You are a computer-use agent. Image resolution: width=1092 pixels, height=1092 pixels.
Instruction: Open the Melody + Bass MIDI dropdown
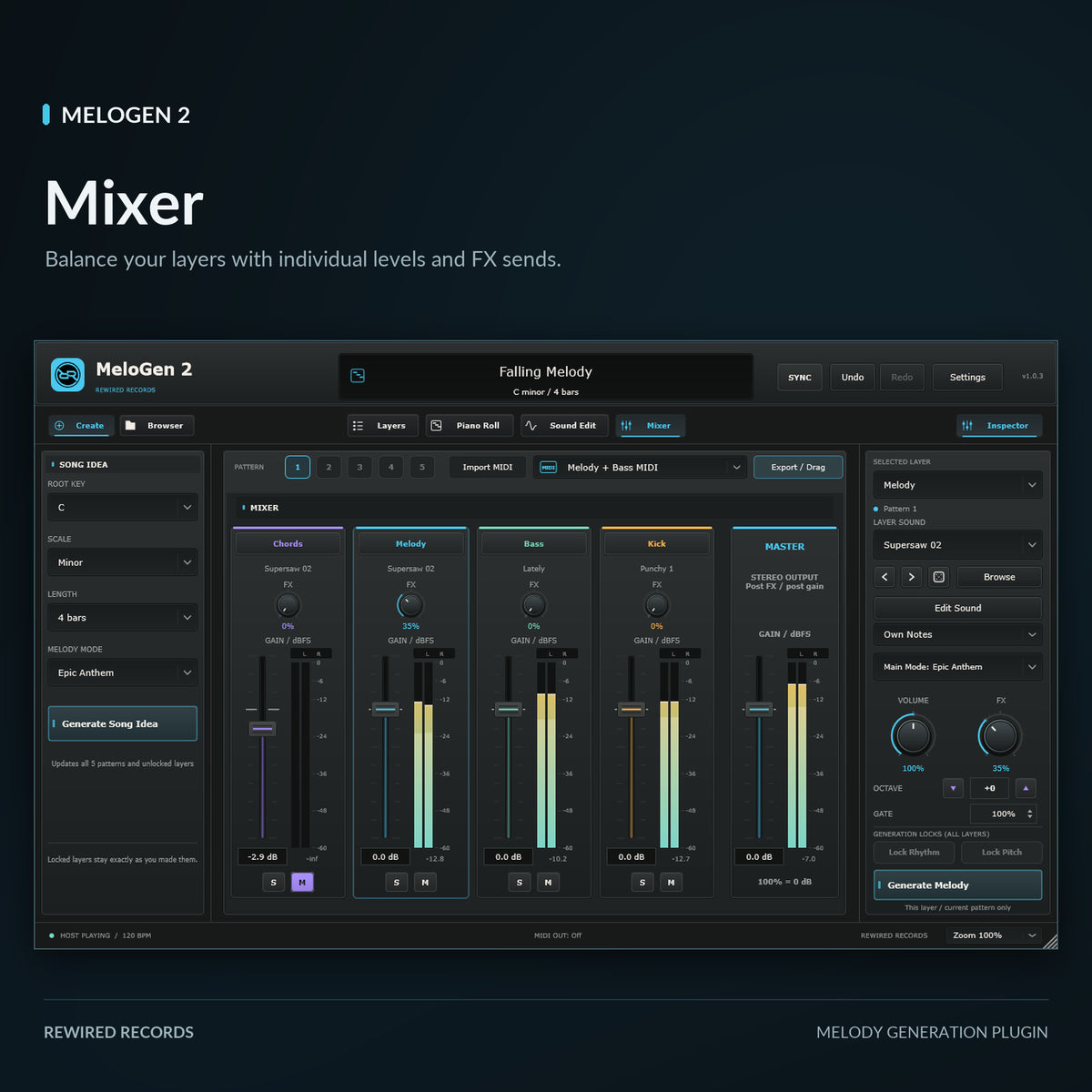pyautogui.click(x=641, y=467)
